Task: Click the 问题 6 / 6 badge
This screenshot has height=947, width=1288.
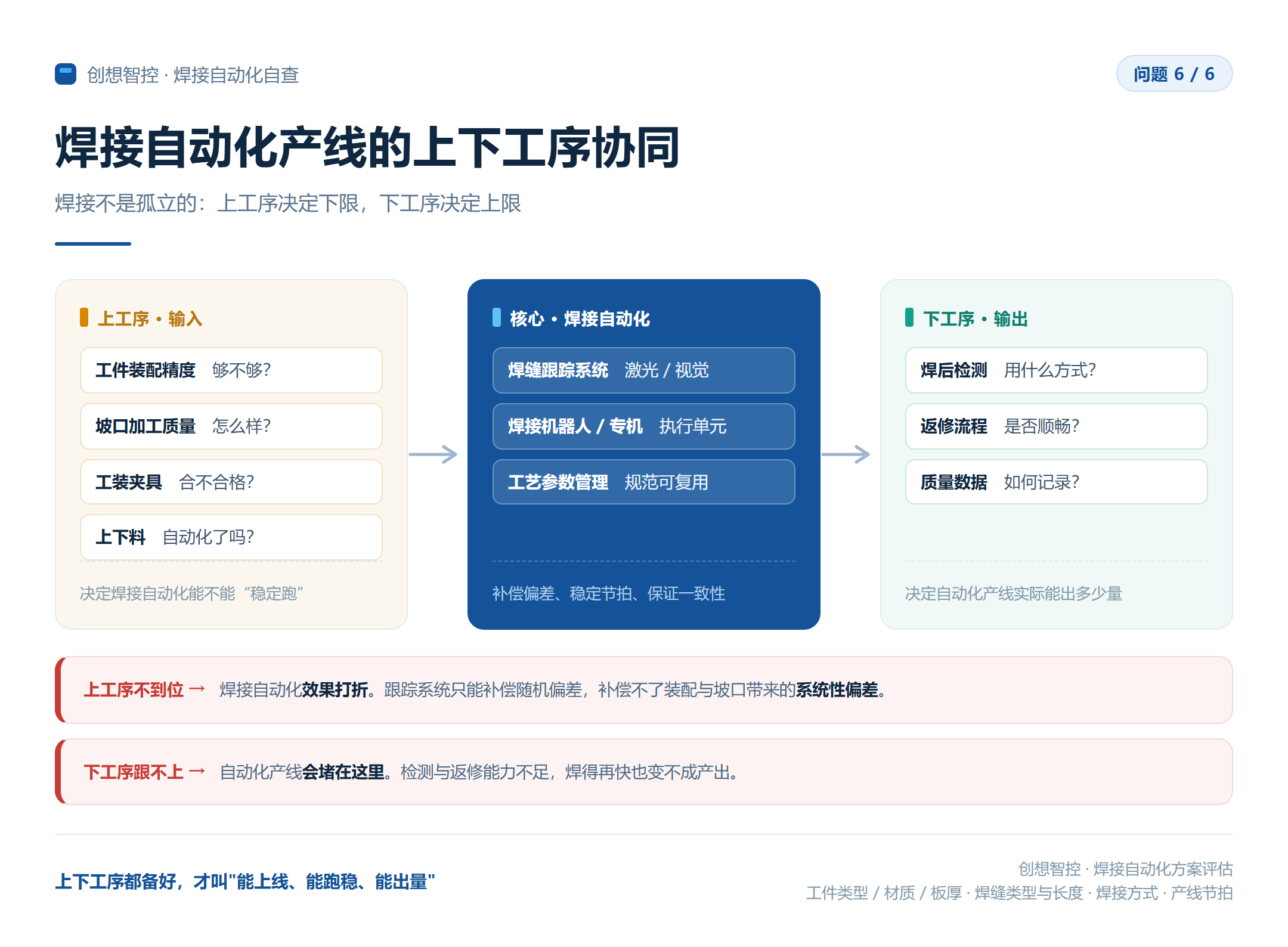Action: tap(1174, 74)
